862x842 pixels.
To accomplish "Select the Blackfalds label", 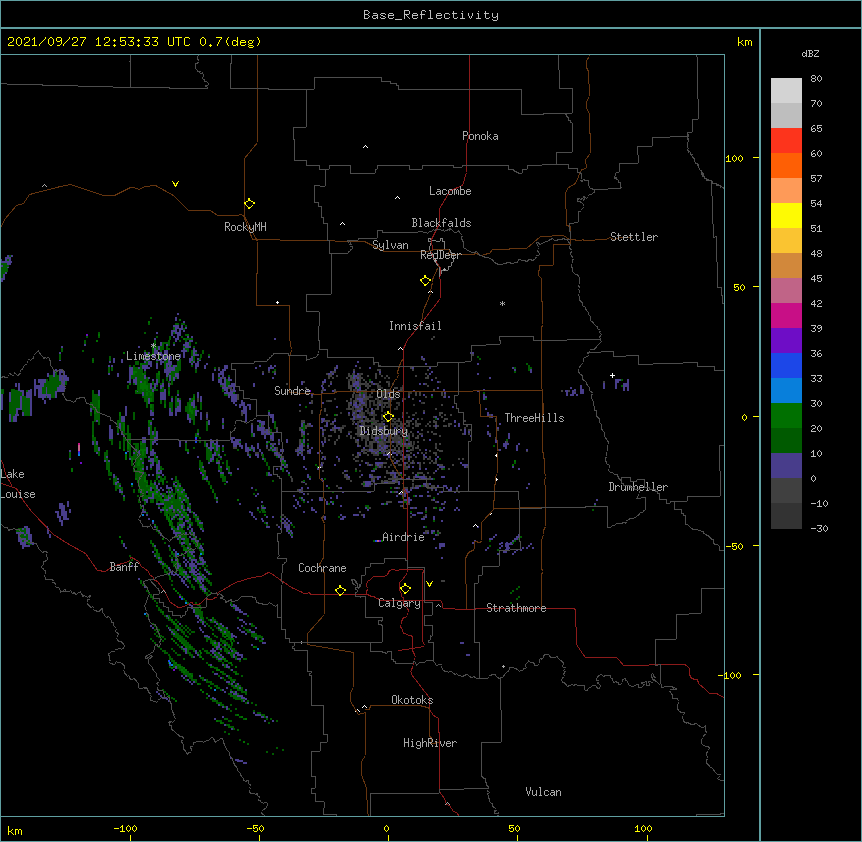I will (x=441, y=223).
